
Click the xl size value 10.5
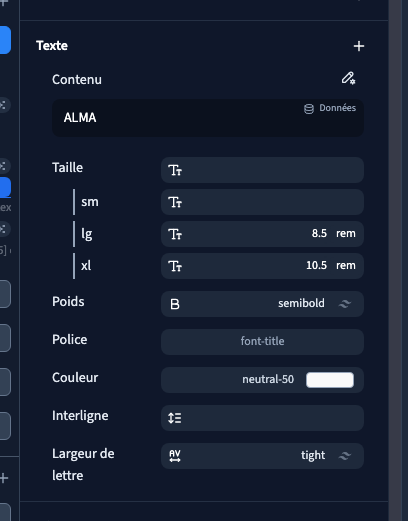(316, 265)
